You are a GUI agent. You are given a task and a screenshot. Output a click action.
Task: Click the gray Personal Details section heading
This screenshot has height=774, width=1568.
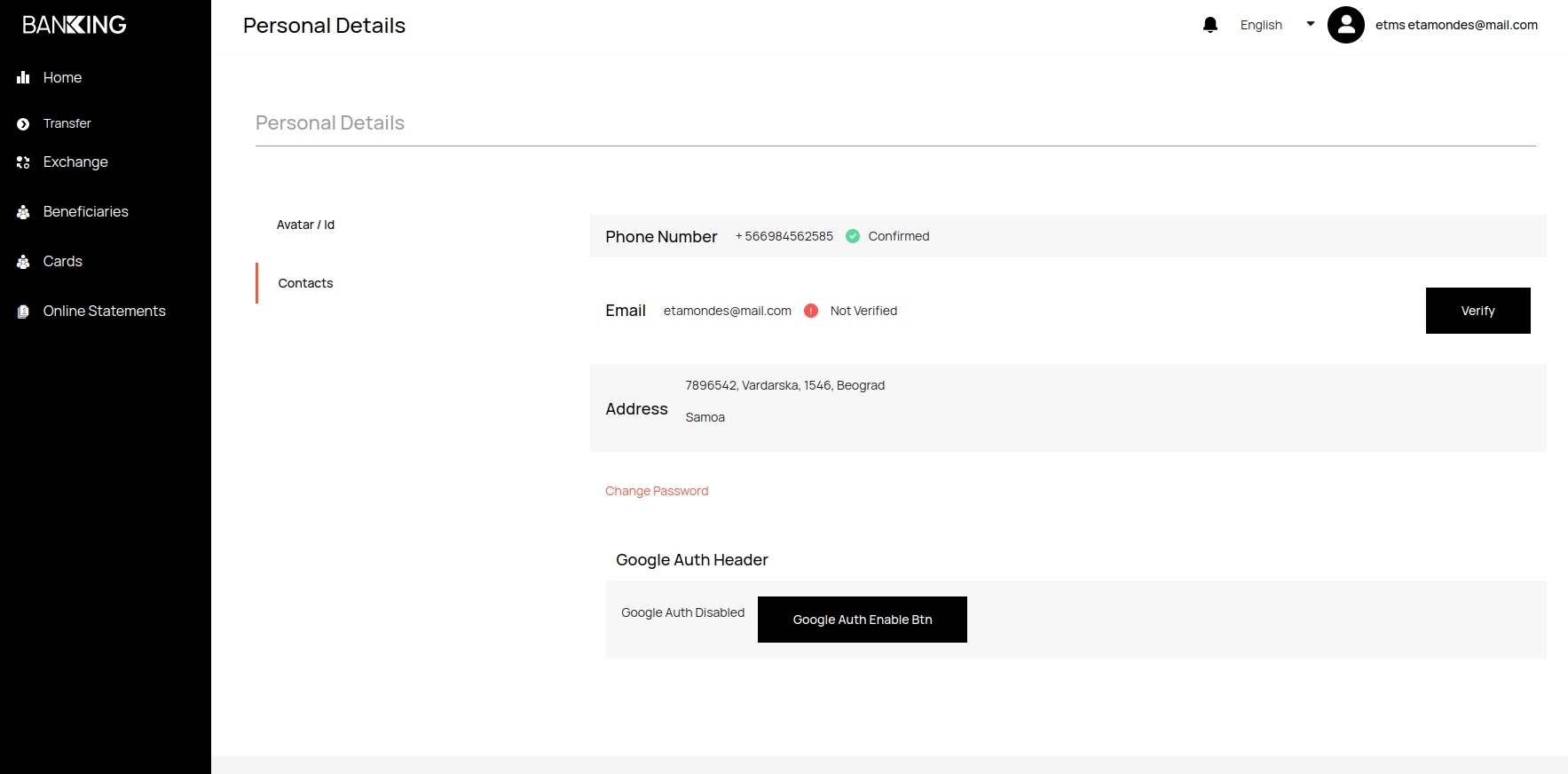[330, 123]
